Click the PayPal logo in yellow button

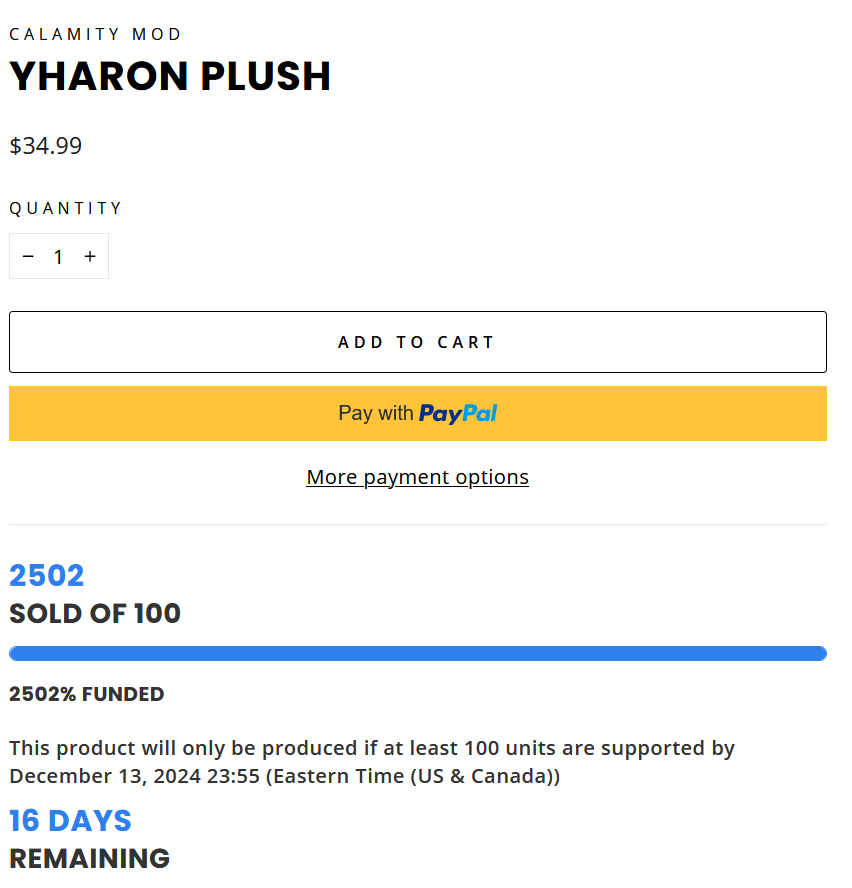pos(458,414)
